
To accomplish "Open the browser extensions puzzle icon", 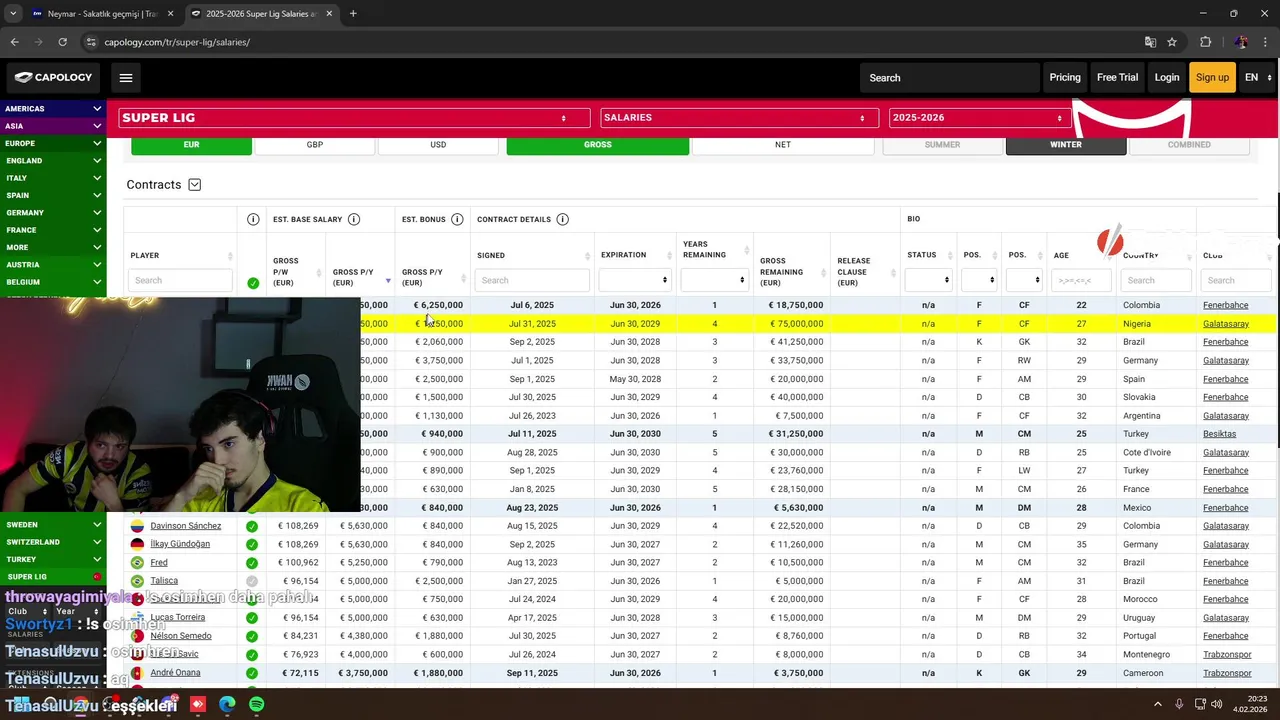I will [1205, 42].
